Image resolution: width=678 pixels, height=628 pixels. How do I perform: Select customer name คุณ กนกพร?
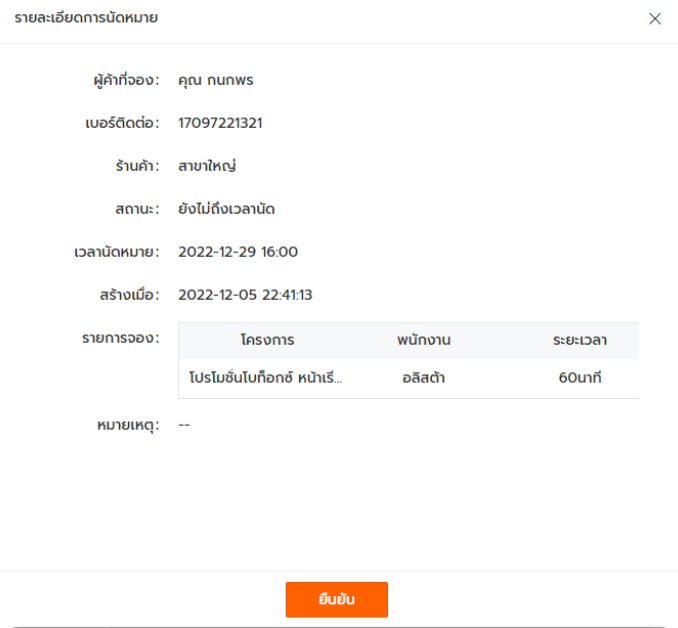215,80
